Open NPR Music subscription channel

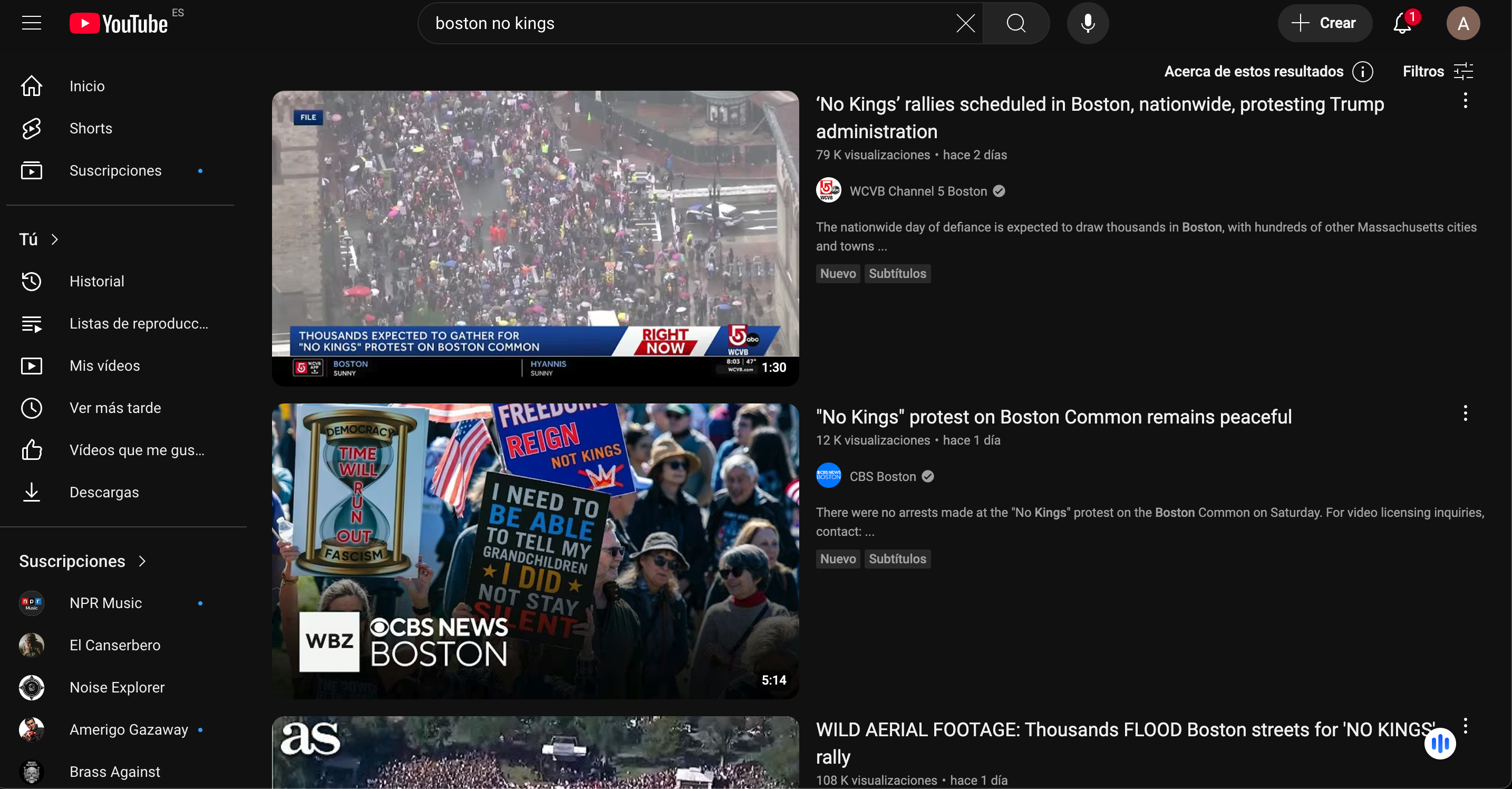pos(105,603)
